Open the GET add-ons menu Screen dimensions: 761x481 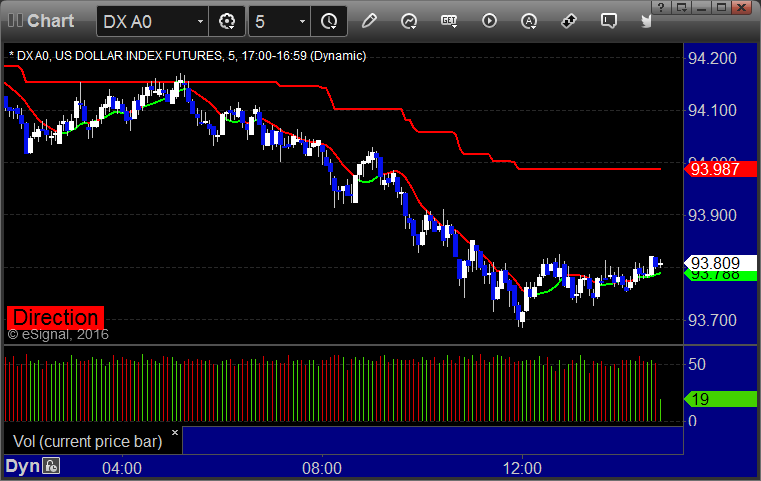click(449, 21)
